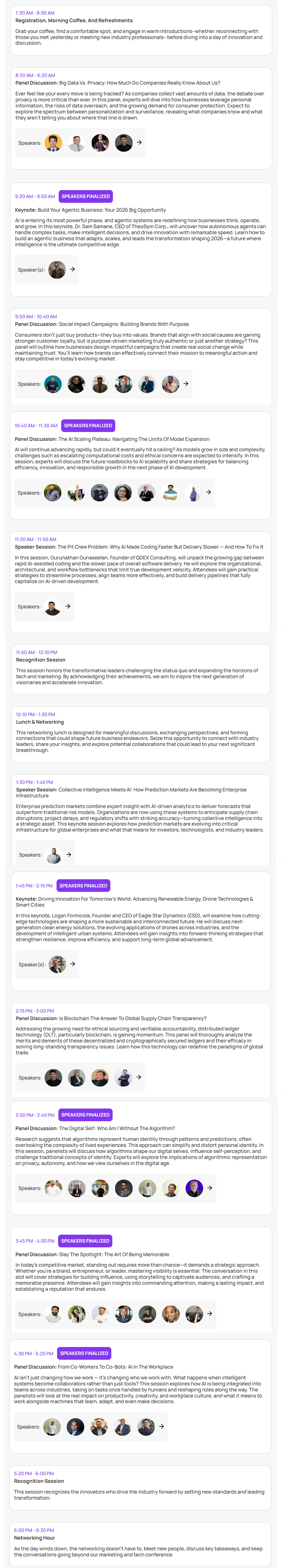
Task: Click the Pit Crew Problem speaker photo
Action: (53, 607)
